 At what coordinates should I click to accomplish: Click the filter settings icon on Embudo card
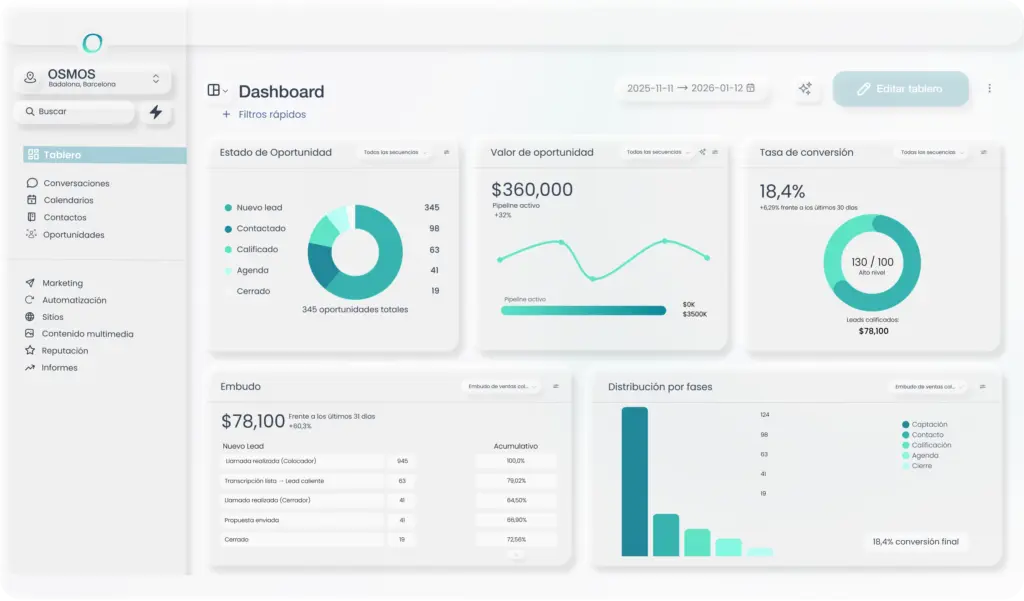pos(556,386)
